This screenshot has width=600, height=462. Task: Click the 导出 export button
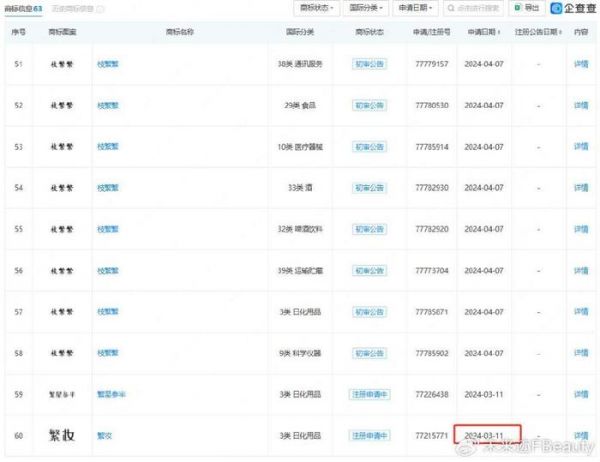[527, 8]
